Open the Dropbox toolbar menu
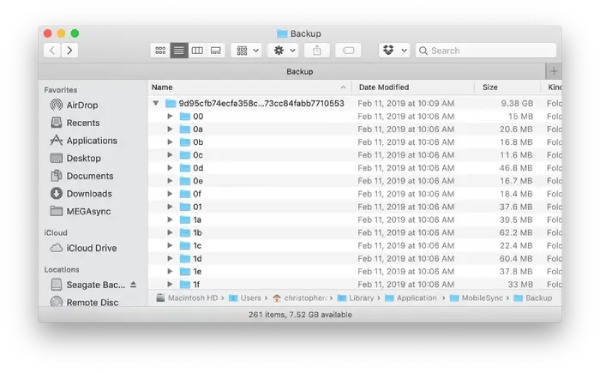 click(395, 50)
